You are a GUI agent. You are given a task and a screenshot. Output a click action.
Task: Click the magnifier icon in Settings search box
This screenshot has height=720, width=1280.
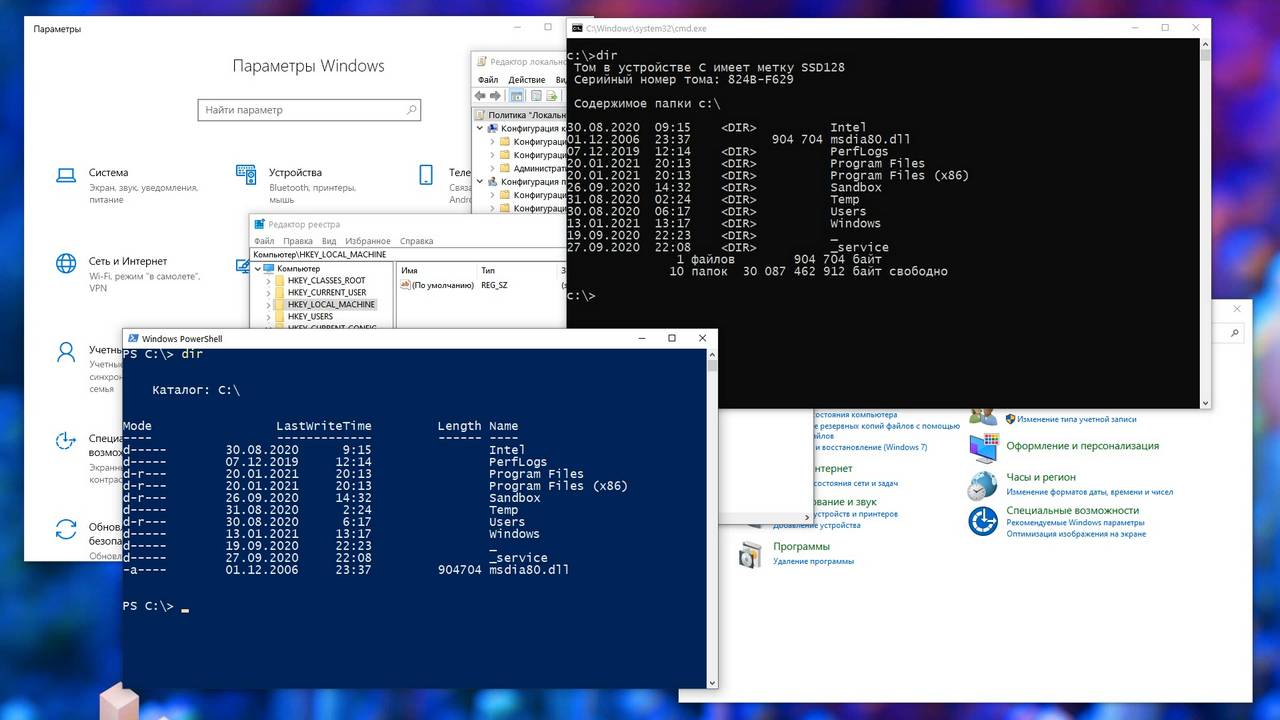412,110
